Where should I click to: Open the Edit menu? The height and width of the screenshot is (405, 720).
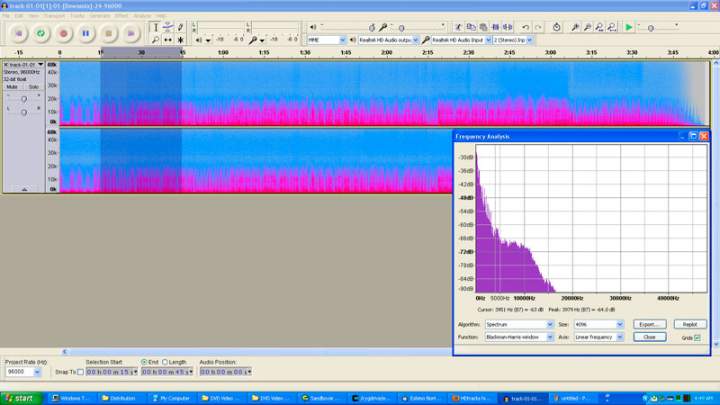pyautogui.click(x=19, y=16)
